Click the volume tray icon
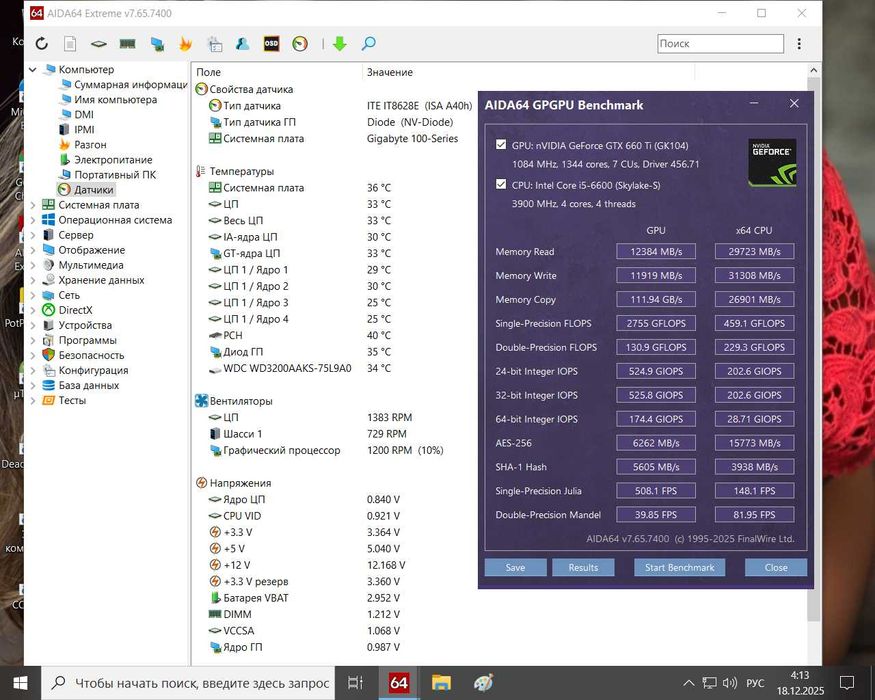This screenshot has height=700, width=875. [x=729, y=683]
